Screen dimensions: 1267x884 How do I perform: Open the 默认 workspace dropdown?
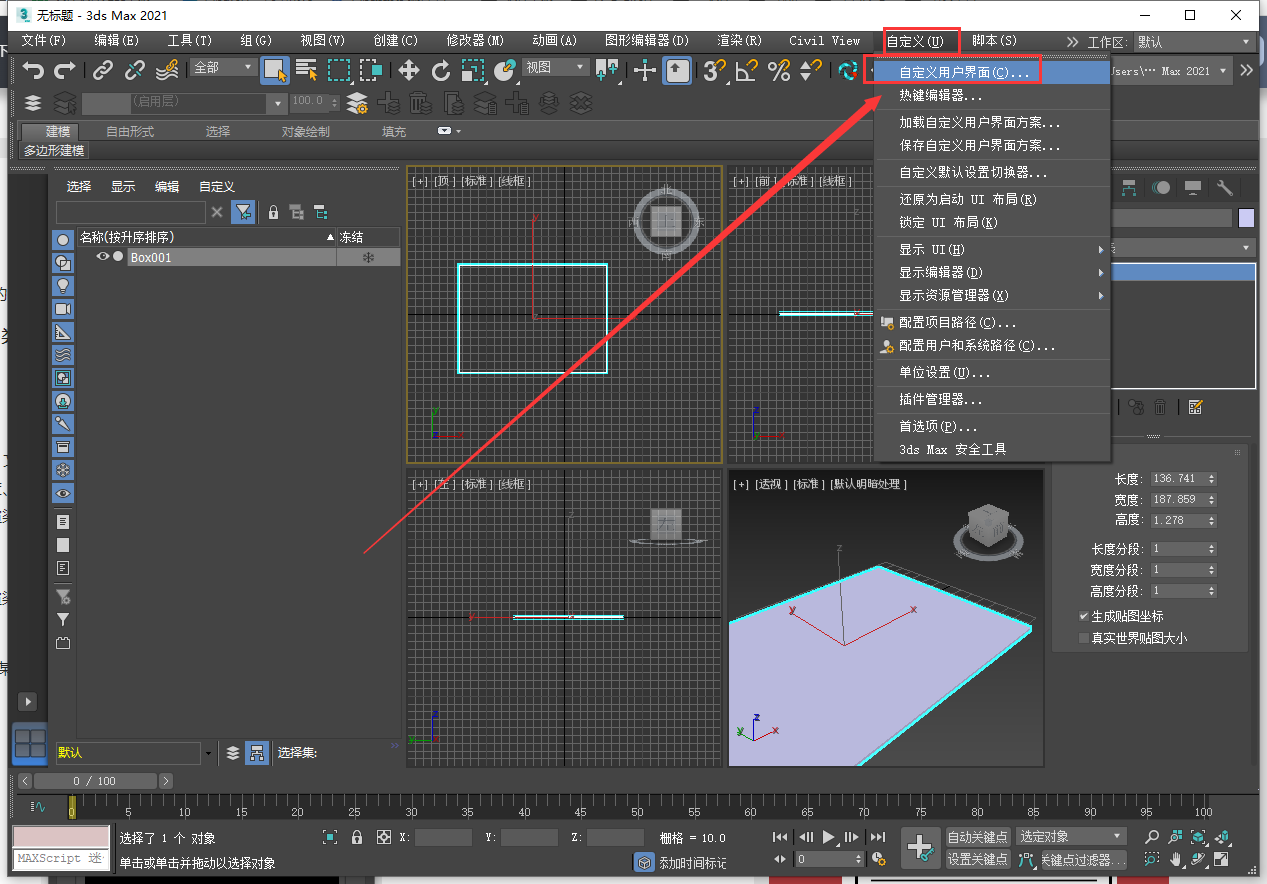(x=1194, y=42)
